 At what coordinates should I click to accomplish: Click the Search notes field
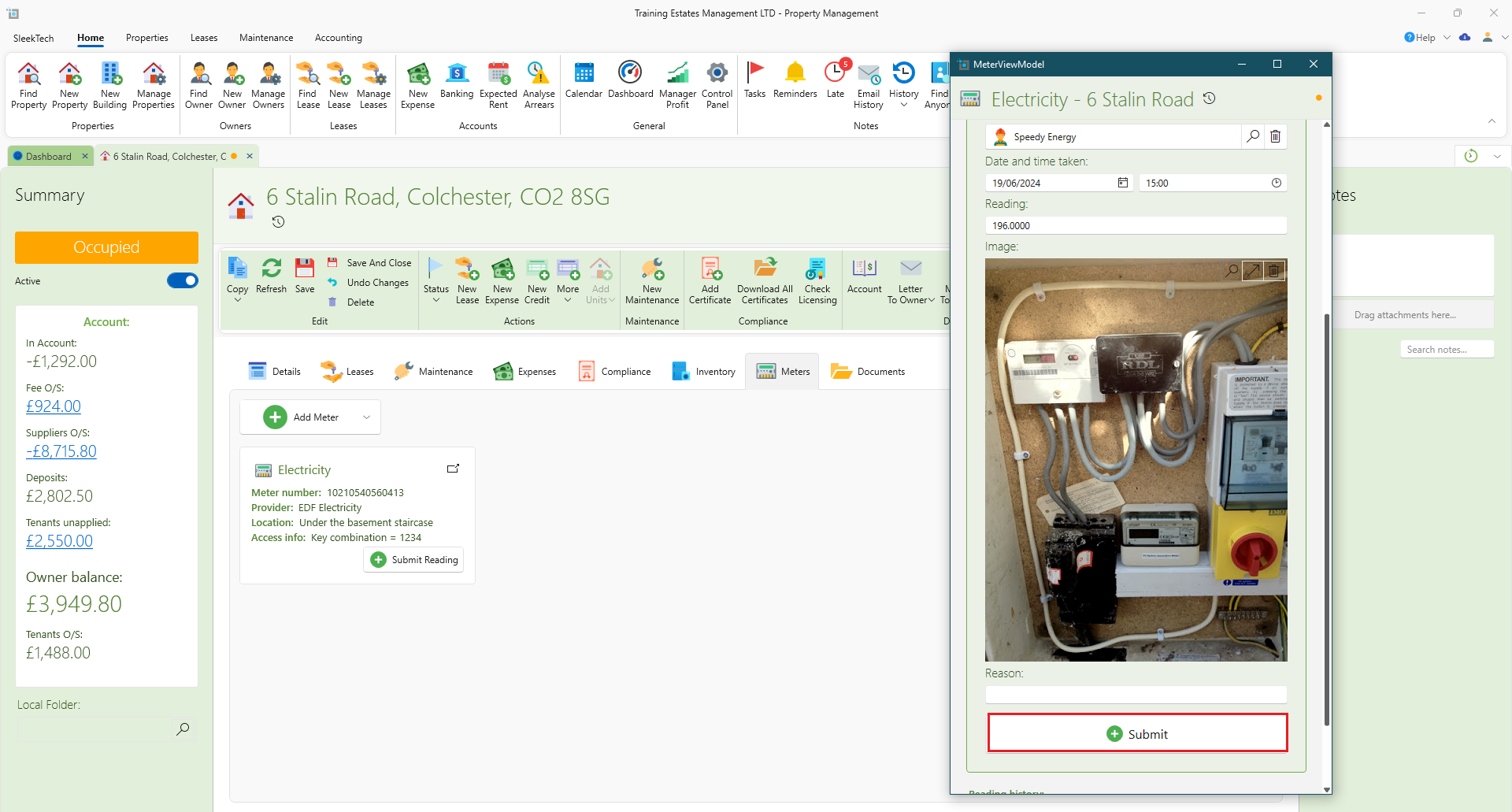1447,350
